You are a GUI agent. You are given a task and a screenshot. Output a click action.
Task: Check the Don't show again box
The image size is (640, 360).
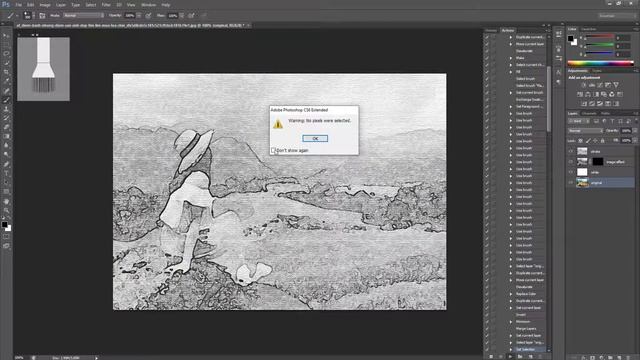coord(273,150)
